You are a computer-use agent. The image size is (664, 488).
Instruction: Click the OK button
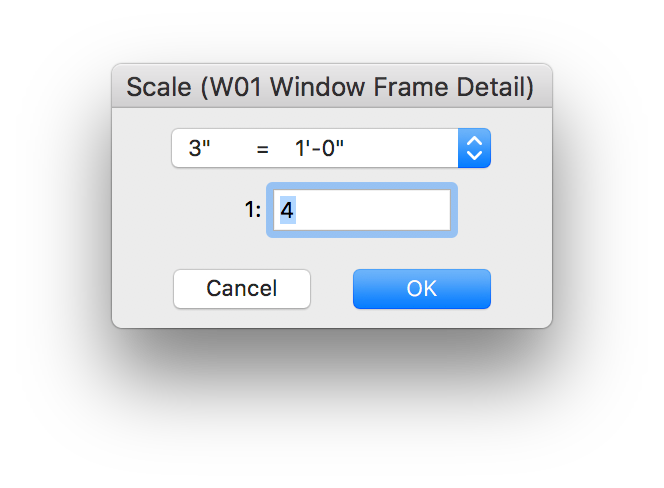[x=421, y=289]
